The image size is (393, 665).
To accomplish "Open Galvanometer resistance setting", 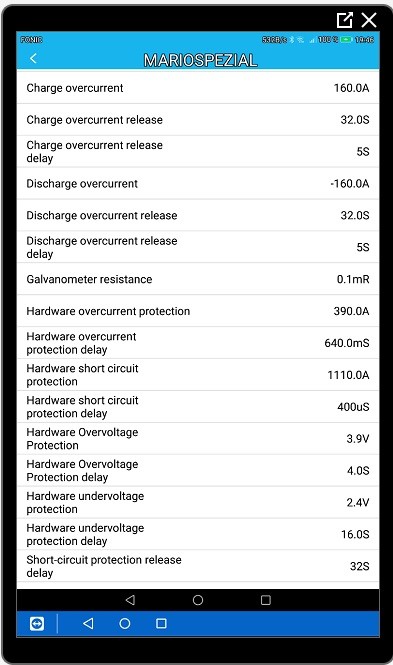I will (198, 279).
